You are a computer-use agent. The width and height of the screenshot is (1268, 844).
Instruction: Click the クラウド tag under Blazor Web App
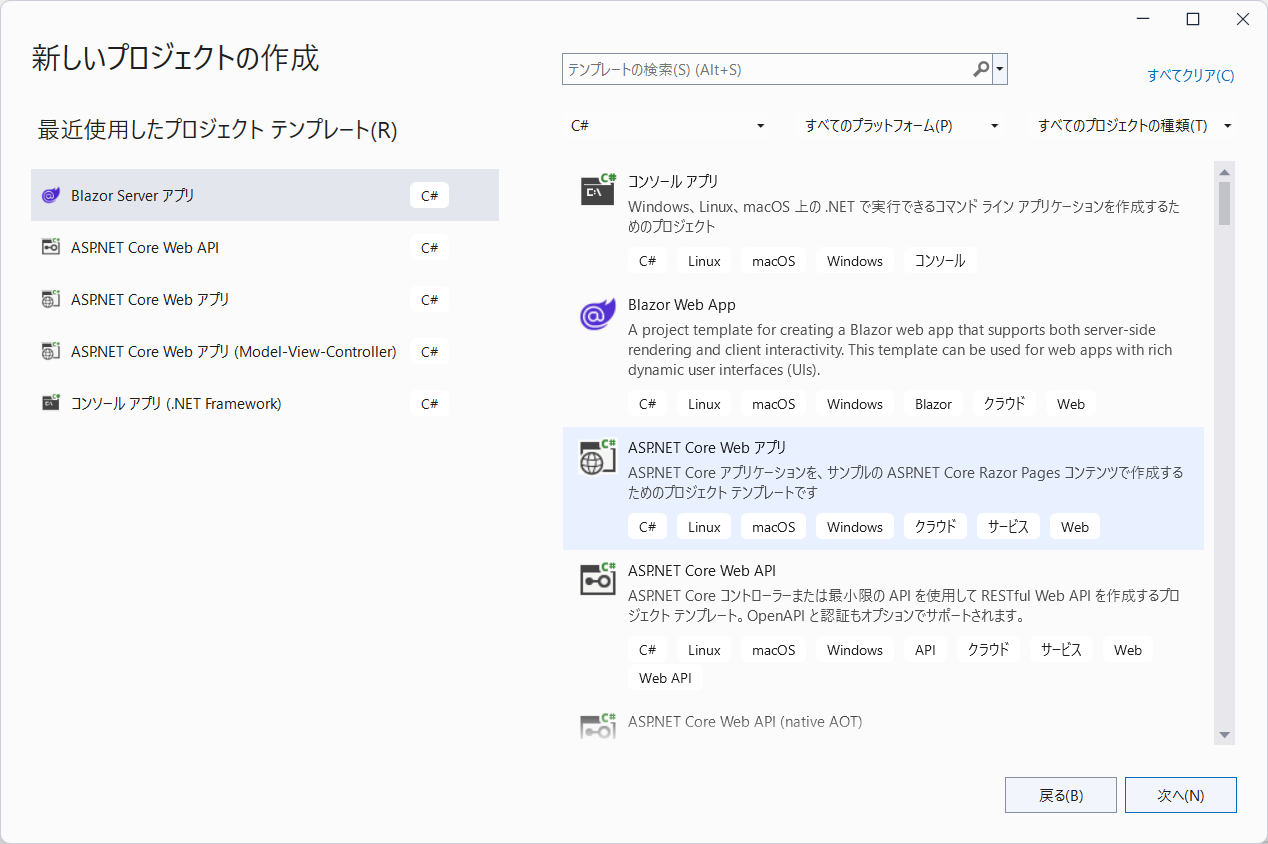1004,404
